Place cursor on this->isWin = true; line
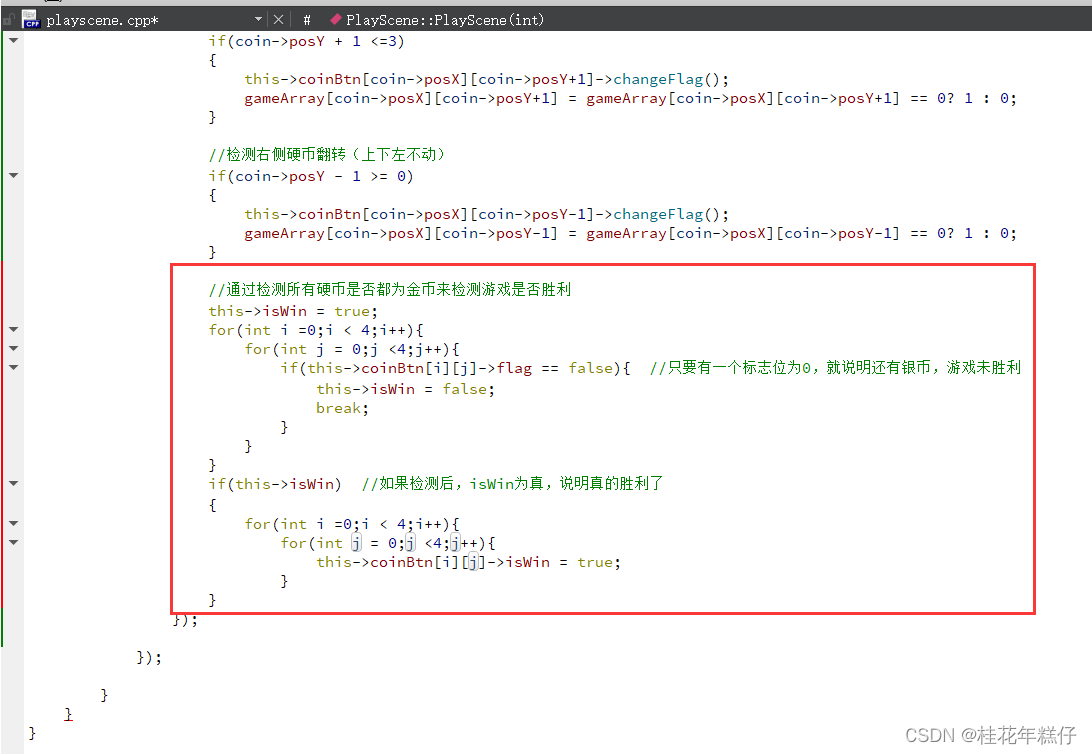The width and height of the screenshot is (1092, 754). point(292,311)
